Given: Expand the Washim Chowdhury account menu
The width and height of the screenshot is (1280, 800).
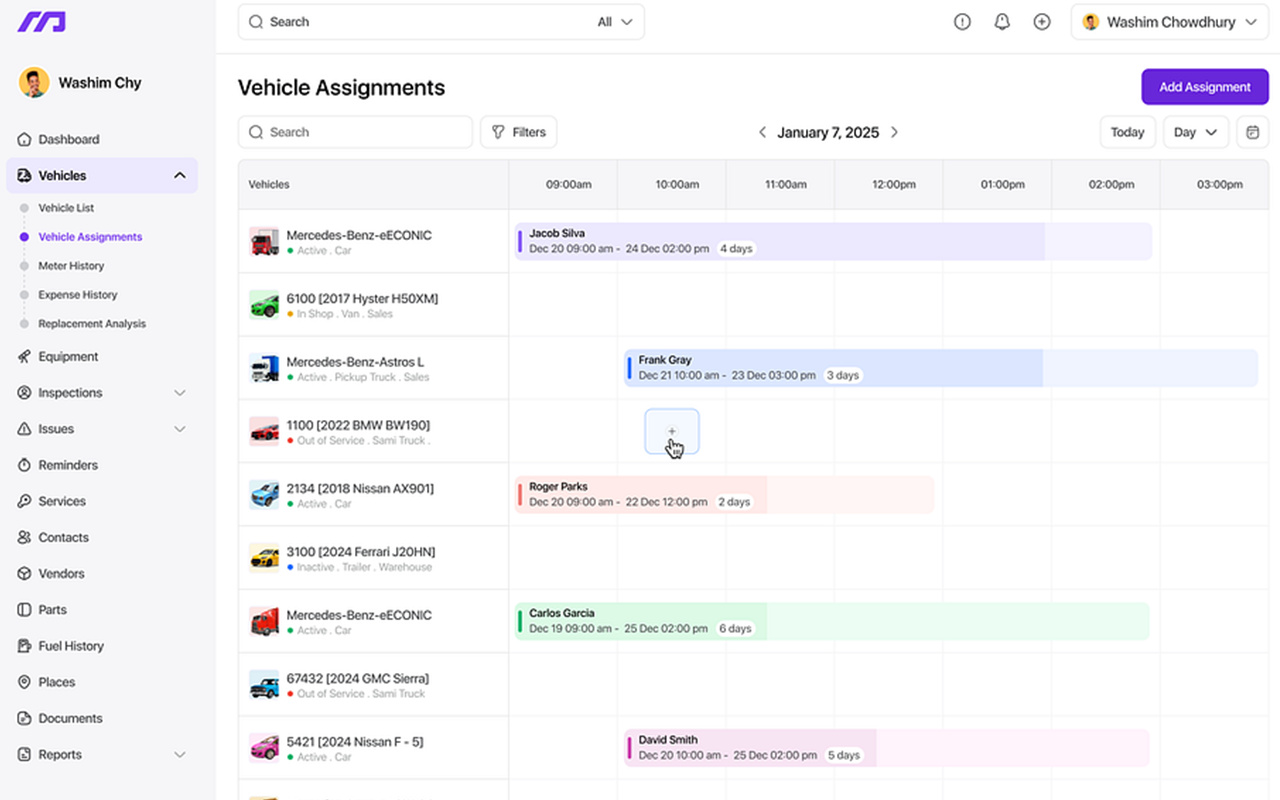Looking at the screenshot, I should (x=1168, y=21).
